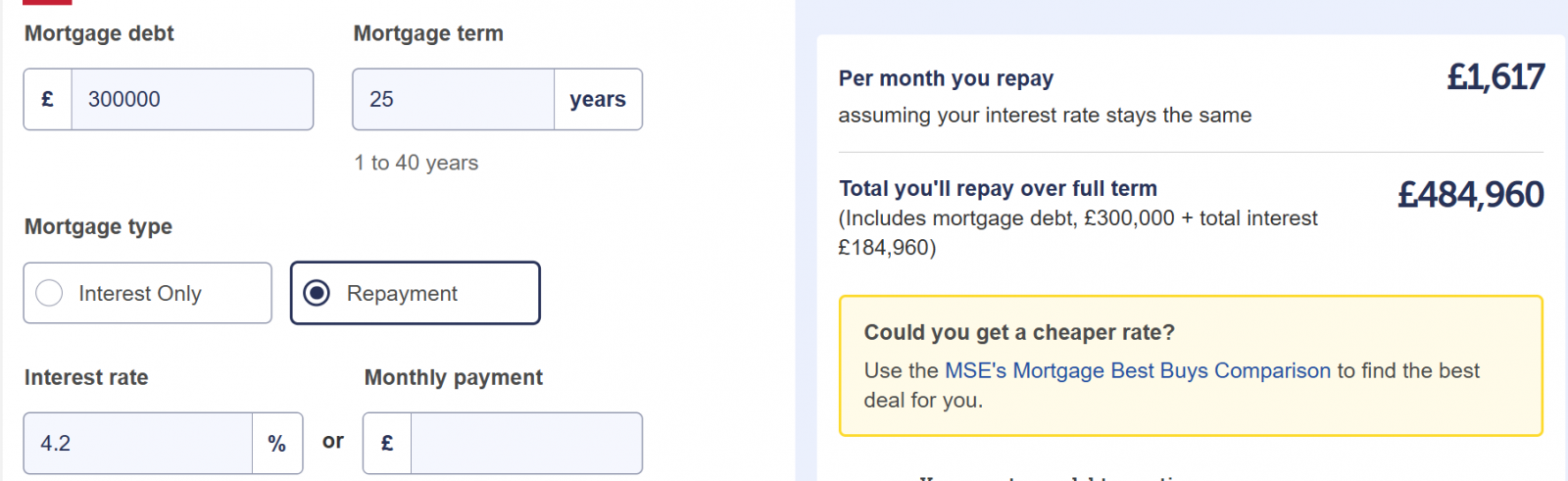The height and width of the screenshot is (481, 1568).
Task: Click the 'Interest rate' label
Action: [x=86, y=377]
